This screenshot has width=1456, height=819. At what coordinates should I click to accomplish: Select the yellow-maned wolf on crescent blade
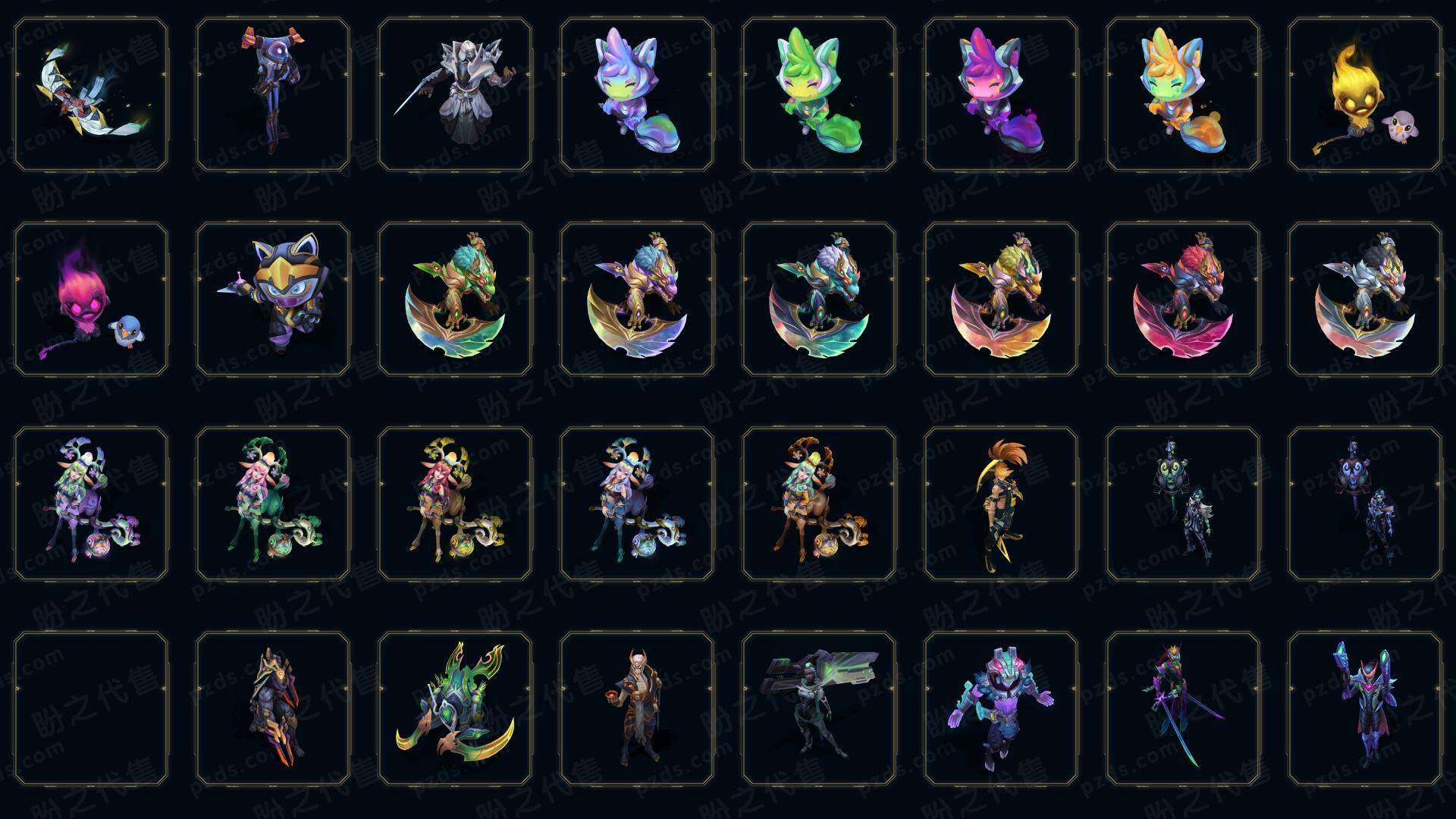pos(1001,299)
